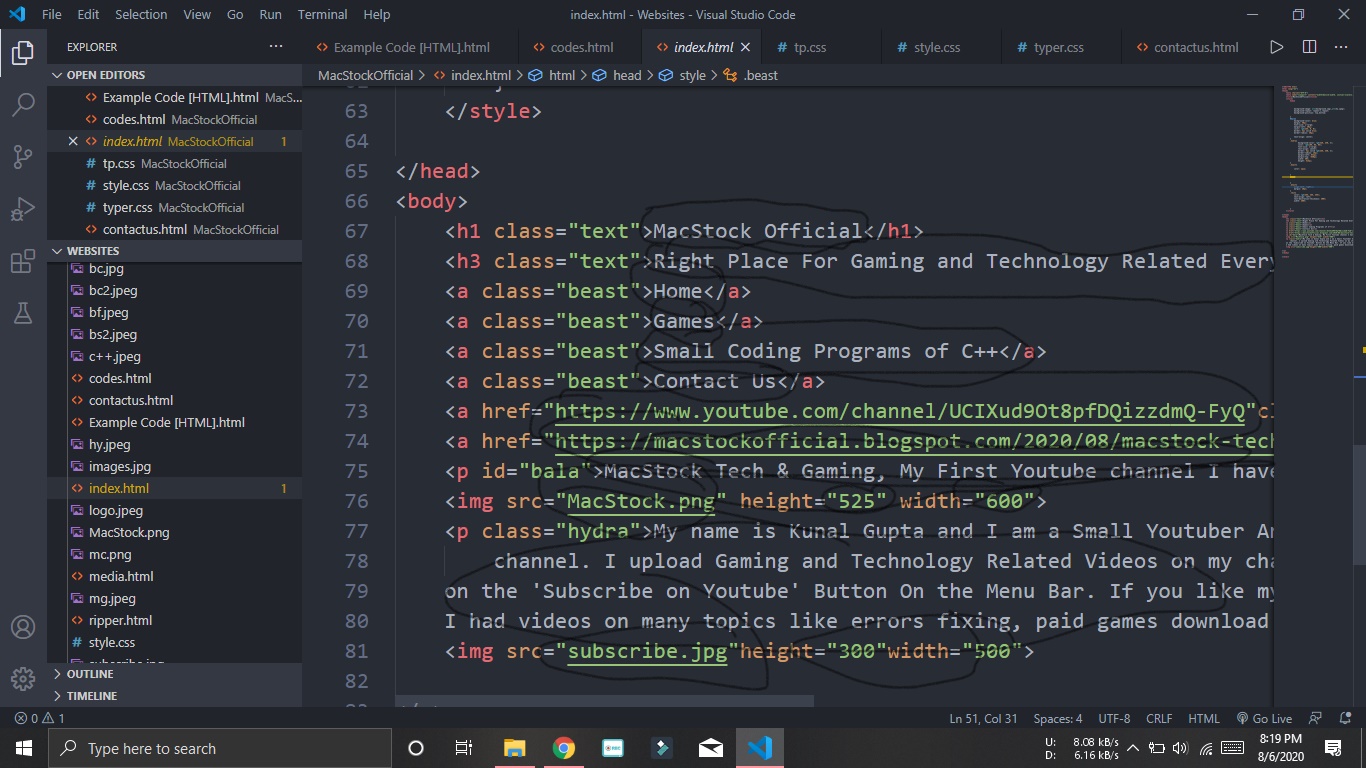This screenshot has width=1366, height=768.
Task: Open Windows Action Center notifications
Action: (1333, 748)
